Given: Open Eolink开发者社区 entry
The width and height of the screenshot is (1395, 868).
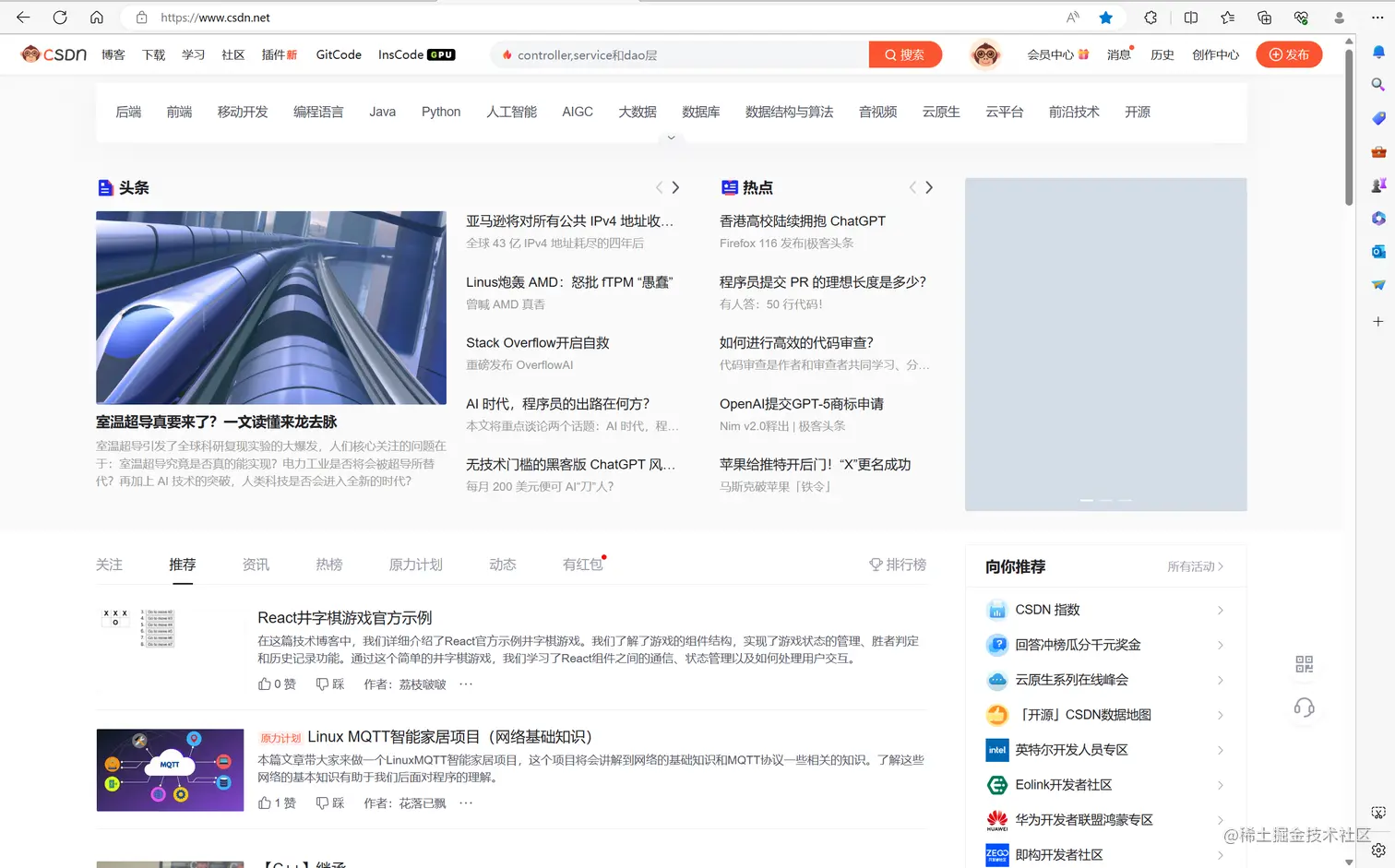Looking at the screenshot, I should coord(1105,785).
